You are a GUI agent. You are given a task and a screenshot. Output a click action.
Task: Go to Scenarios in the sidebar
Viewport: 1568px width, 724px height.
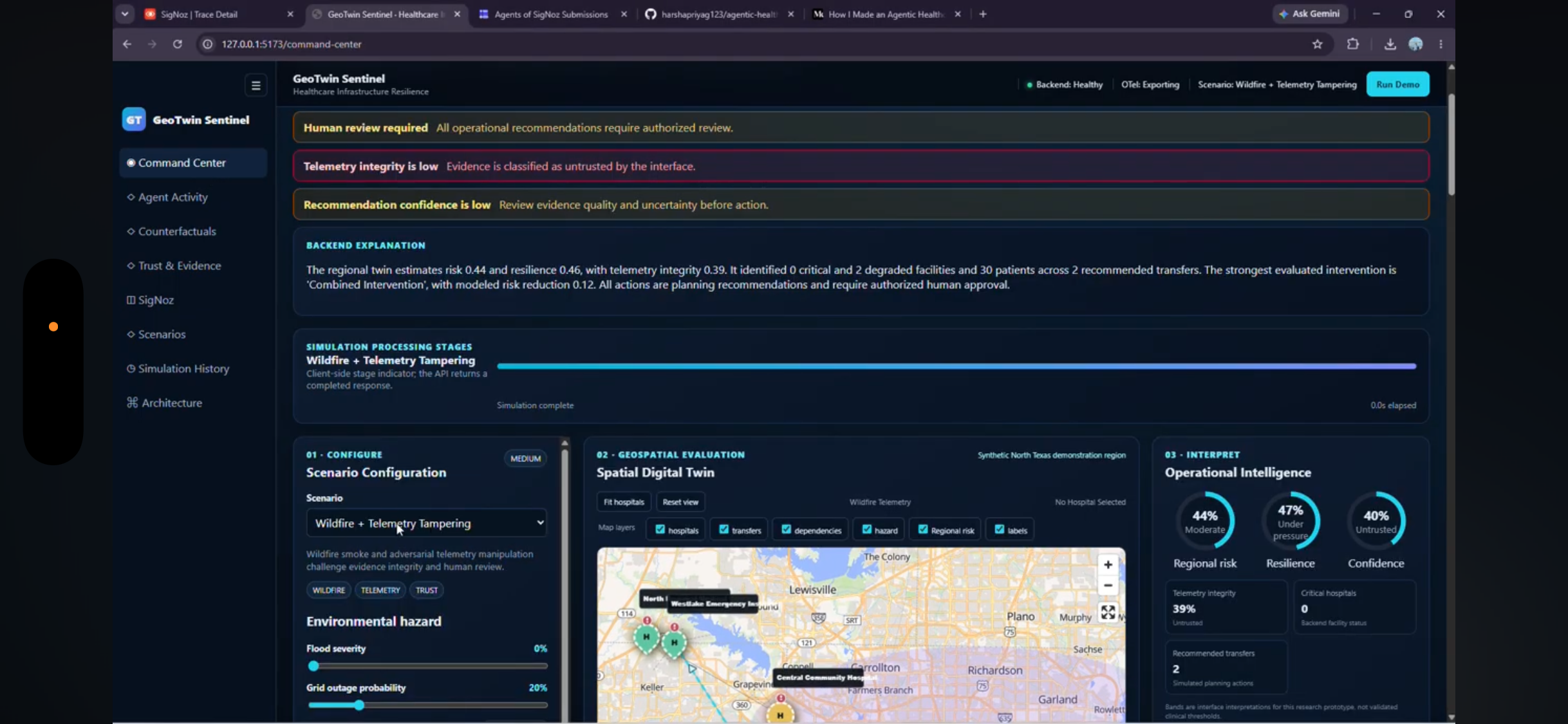(193, 334)
